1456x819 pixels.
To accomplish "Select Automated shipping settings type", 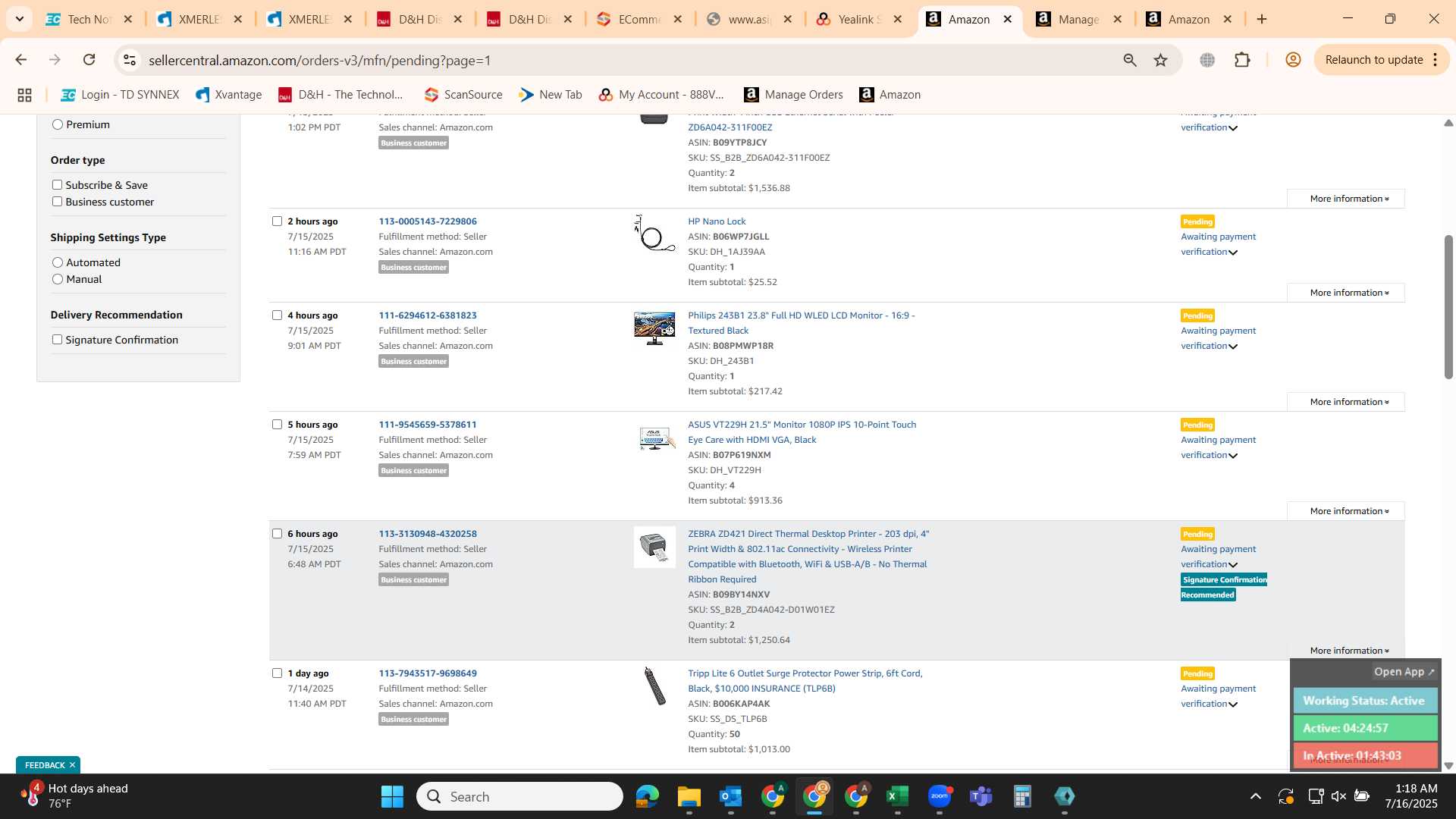I will (x=58, y=262).
